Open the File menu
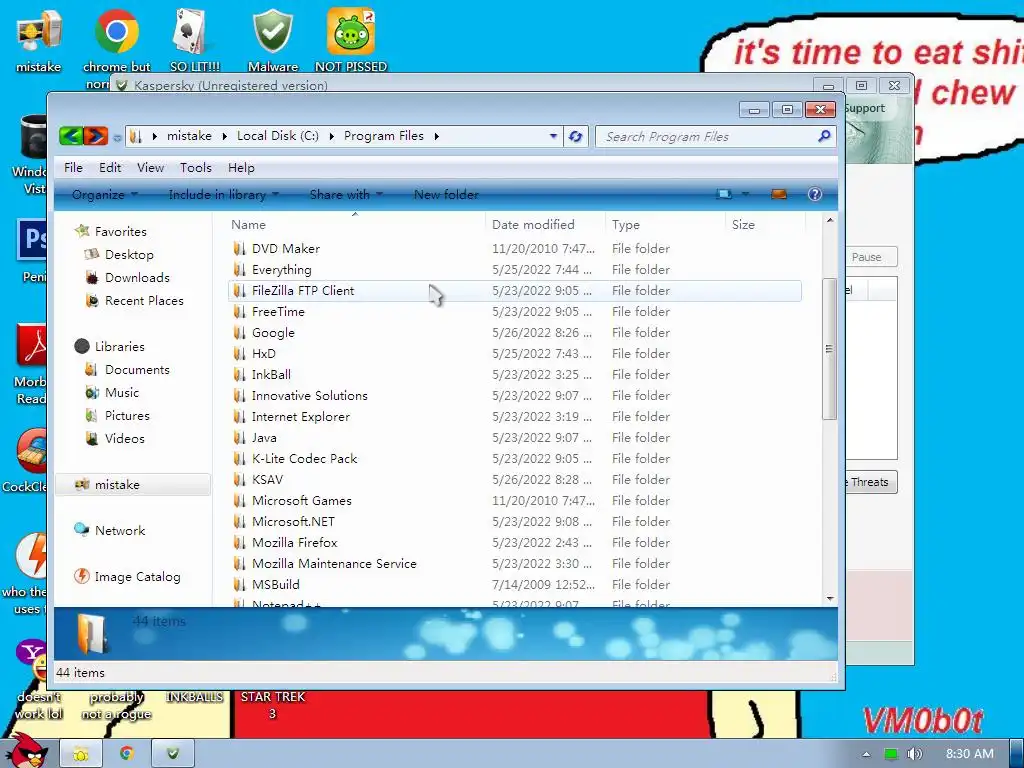This screenshot has height=768, width=1024. coord(73,168)
